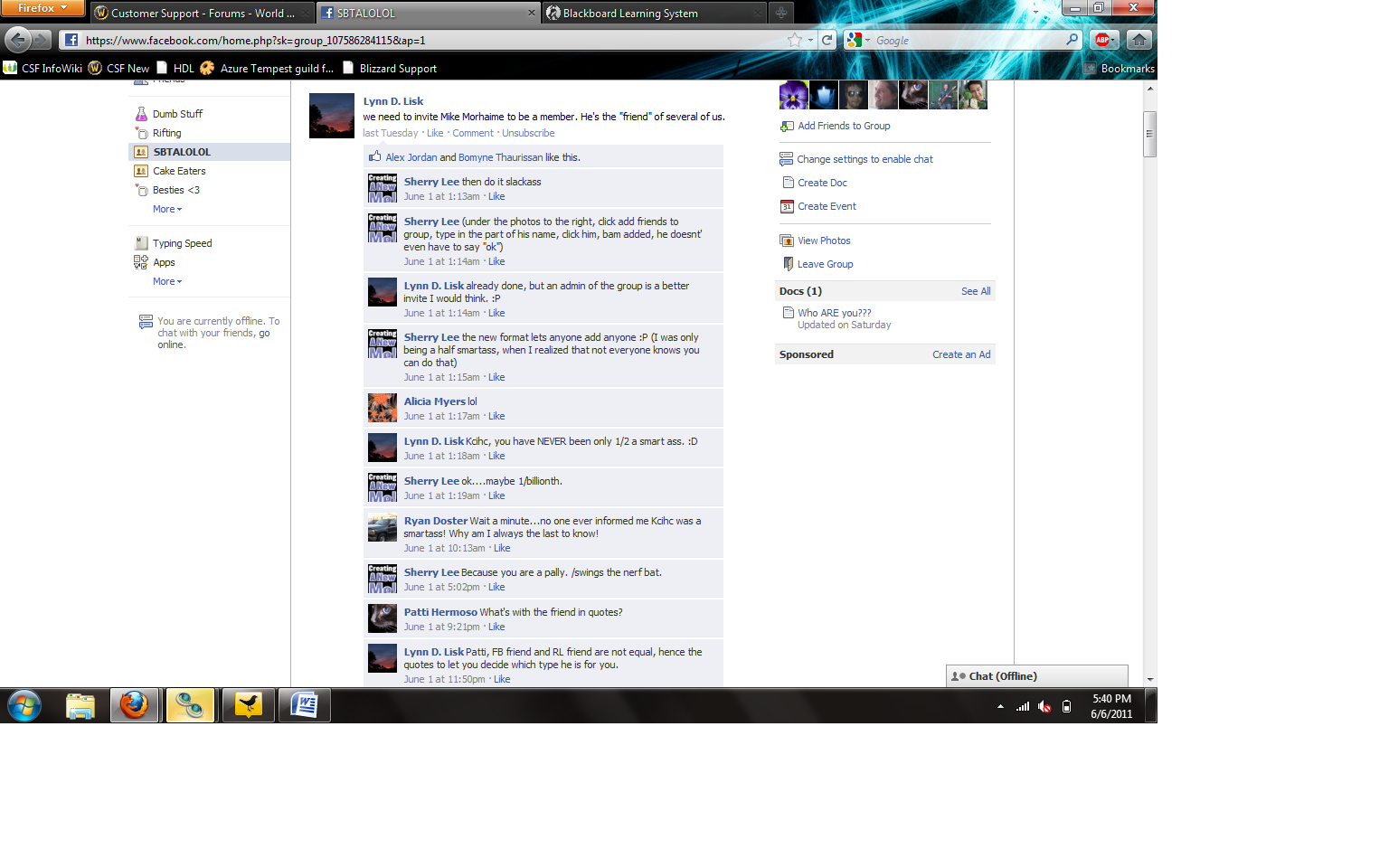Image resolution: width=1389 pixels, height=868 pixels.
Task: Select SBTALOLOL group in sidebar
Action: tap(210, 152)
